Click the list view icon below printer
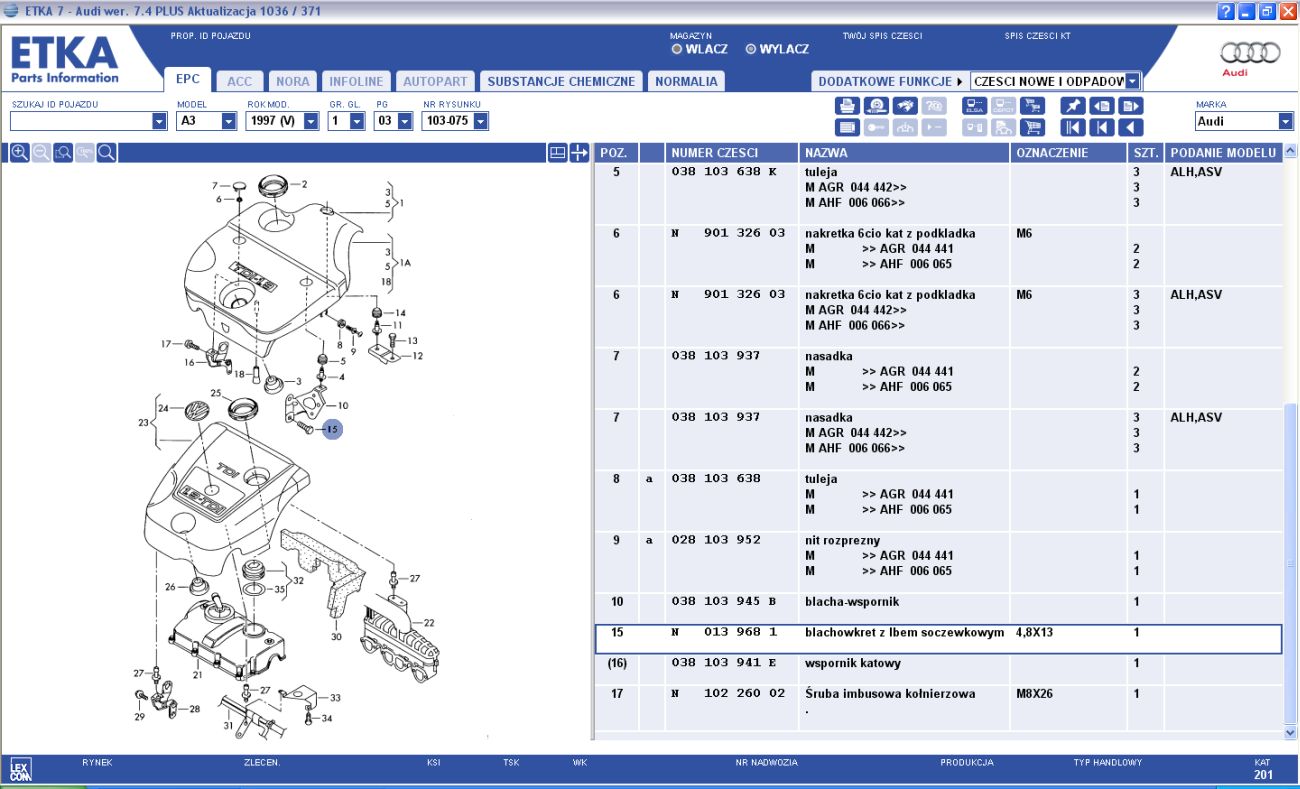The image size is (1300, 789). (847, 127)
